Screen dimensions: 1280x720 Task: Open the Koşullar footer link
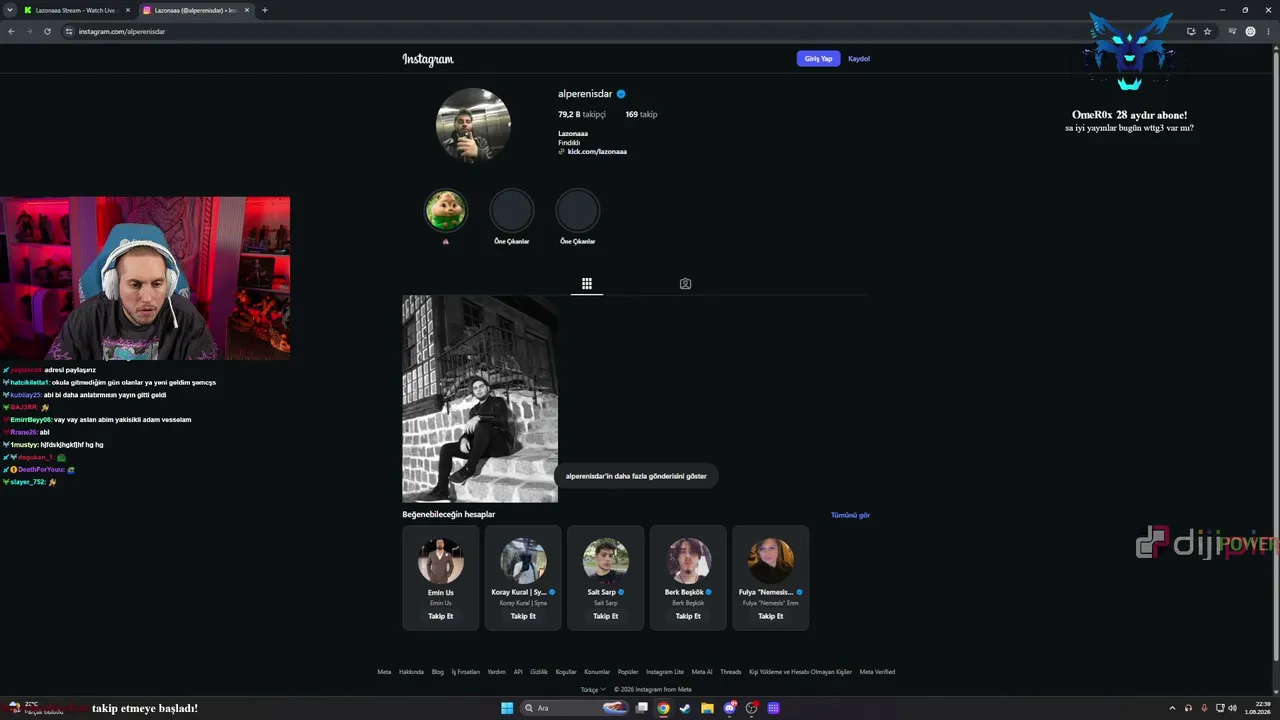click(x=566, y=672)
